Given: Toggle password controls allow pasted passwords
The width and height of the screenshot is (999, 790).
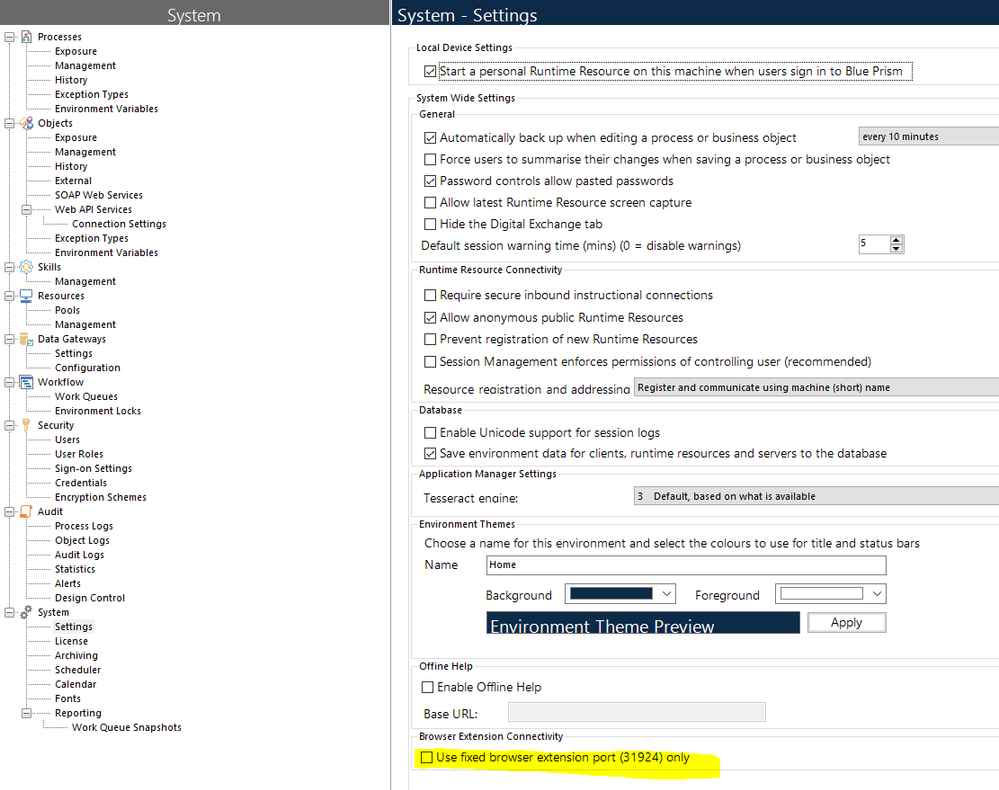Looking at the screenshot, I should coord(430,181).
